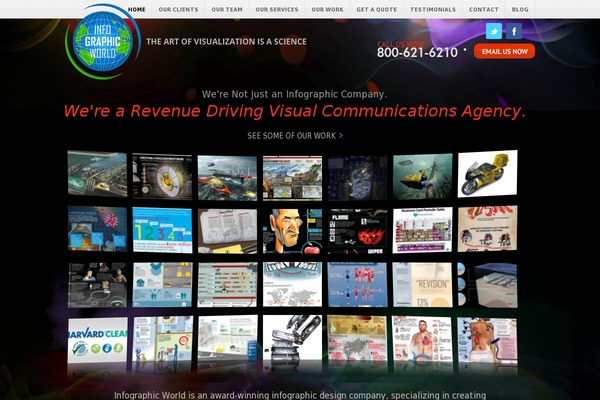Click the 800-621-6210 phone number
The width and height of the screenshot is (600, 400).
coord(417,52)
